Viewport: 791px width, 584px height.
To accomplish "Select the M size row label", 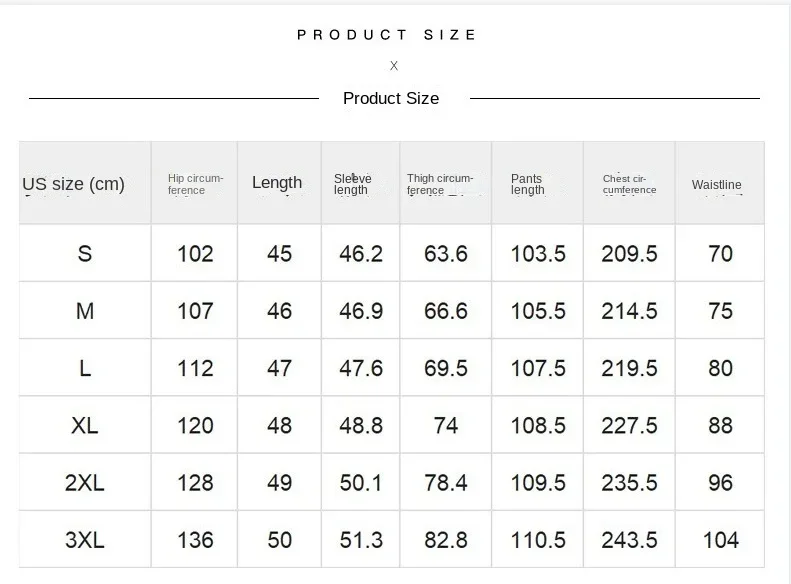I will [x=85, y=311].
